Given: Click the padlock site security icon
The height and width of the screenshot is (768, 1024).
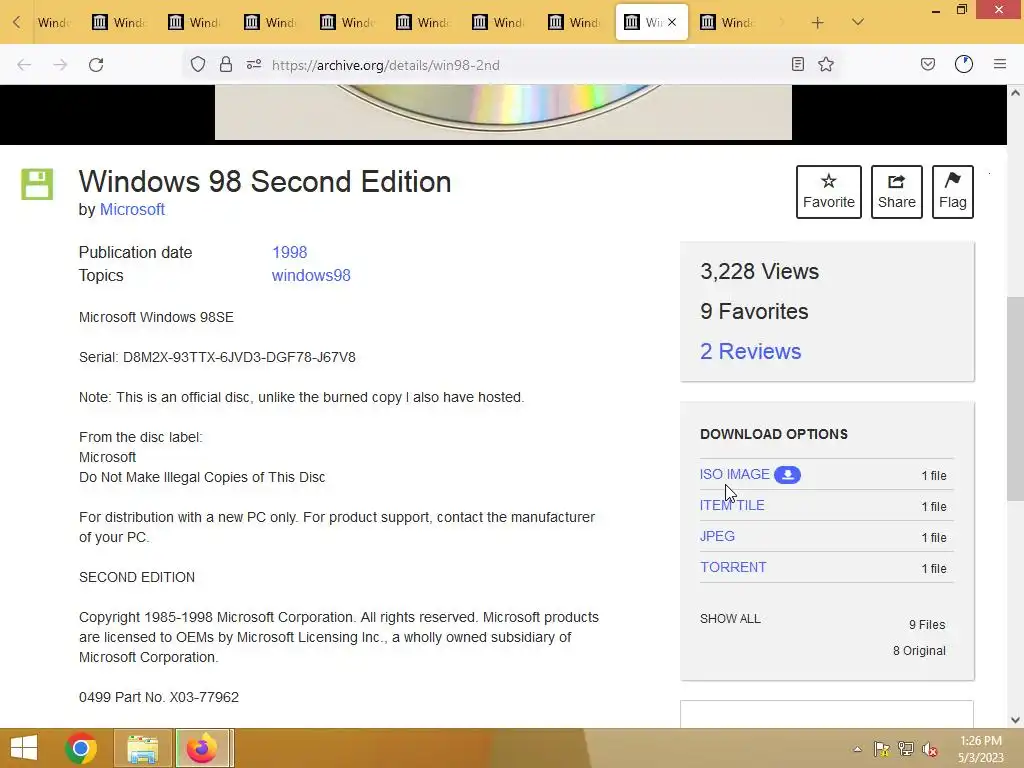Looking at the screenshot, I should tap(226, 64).
